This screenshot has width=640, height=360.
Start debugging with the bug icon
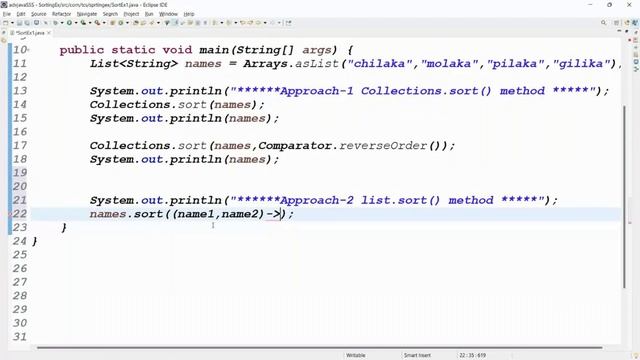55,23
